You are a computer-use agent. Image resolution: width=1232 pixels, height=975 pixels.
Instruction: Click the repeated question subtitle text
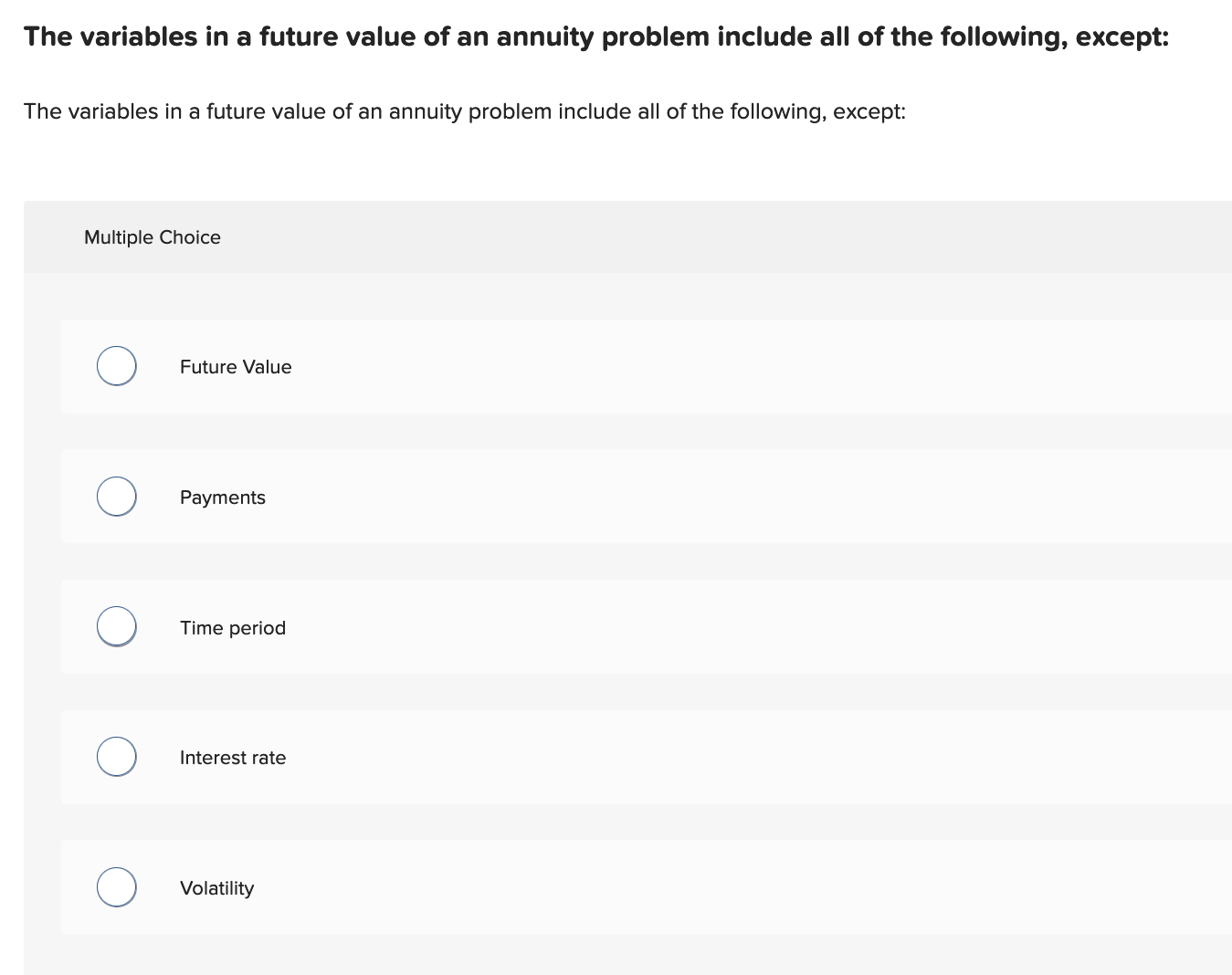pyautogui.click(x=465, y=111)
